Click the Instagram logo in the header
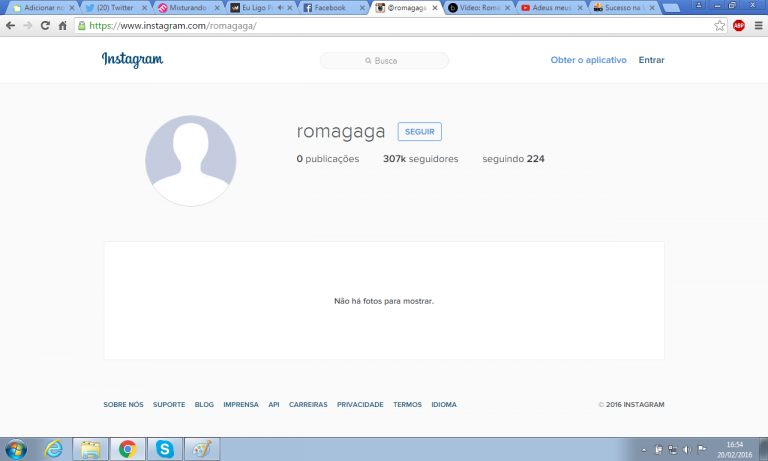The width and height of the screenshot is (768, 461). coord(132,60)
